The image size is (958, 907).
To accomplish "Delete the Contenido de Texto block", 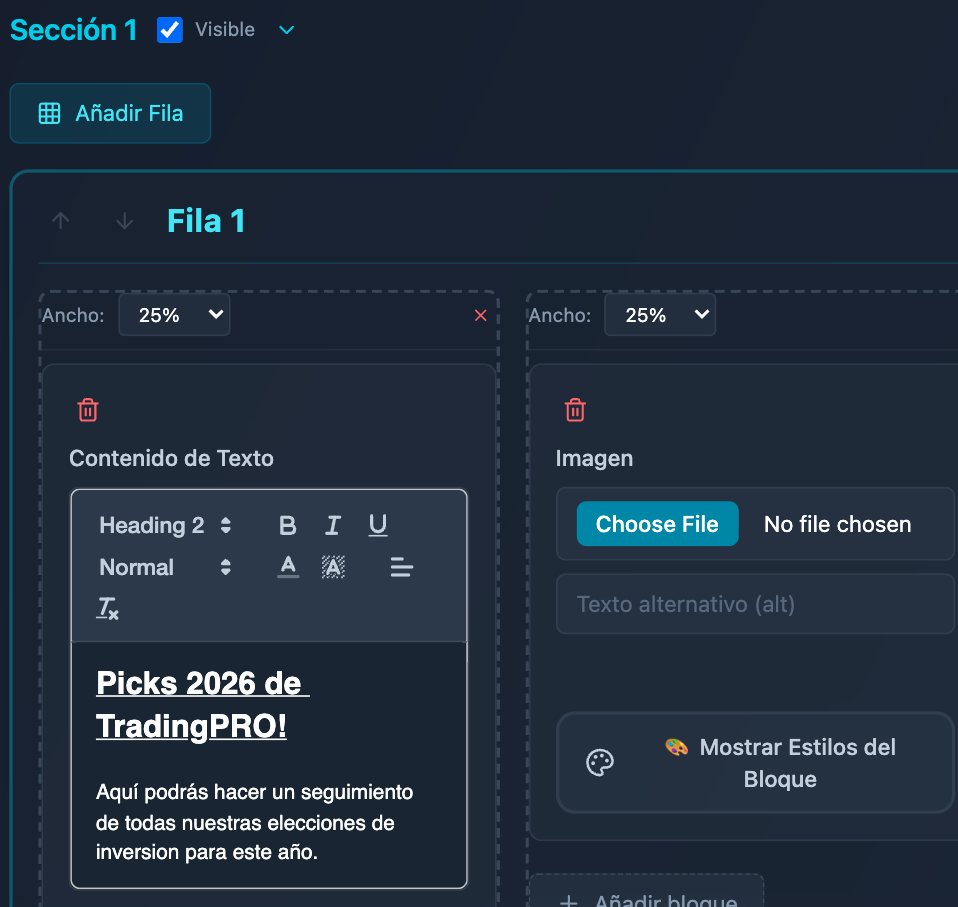I will coord(88,410).
